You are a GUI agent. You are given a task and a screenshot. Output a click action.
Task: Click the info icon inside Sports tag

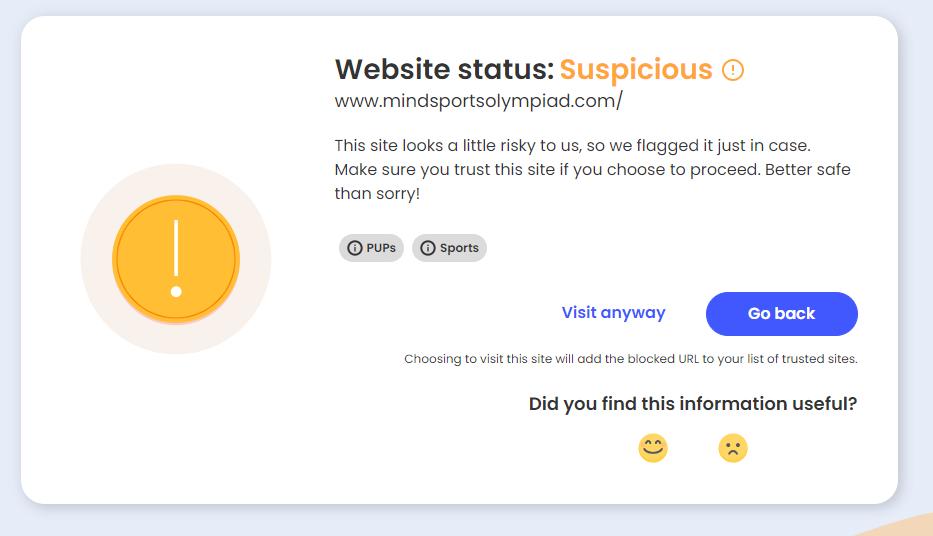428,248
